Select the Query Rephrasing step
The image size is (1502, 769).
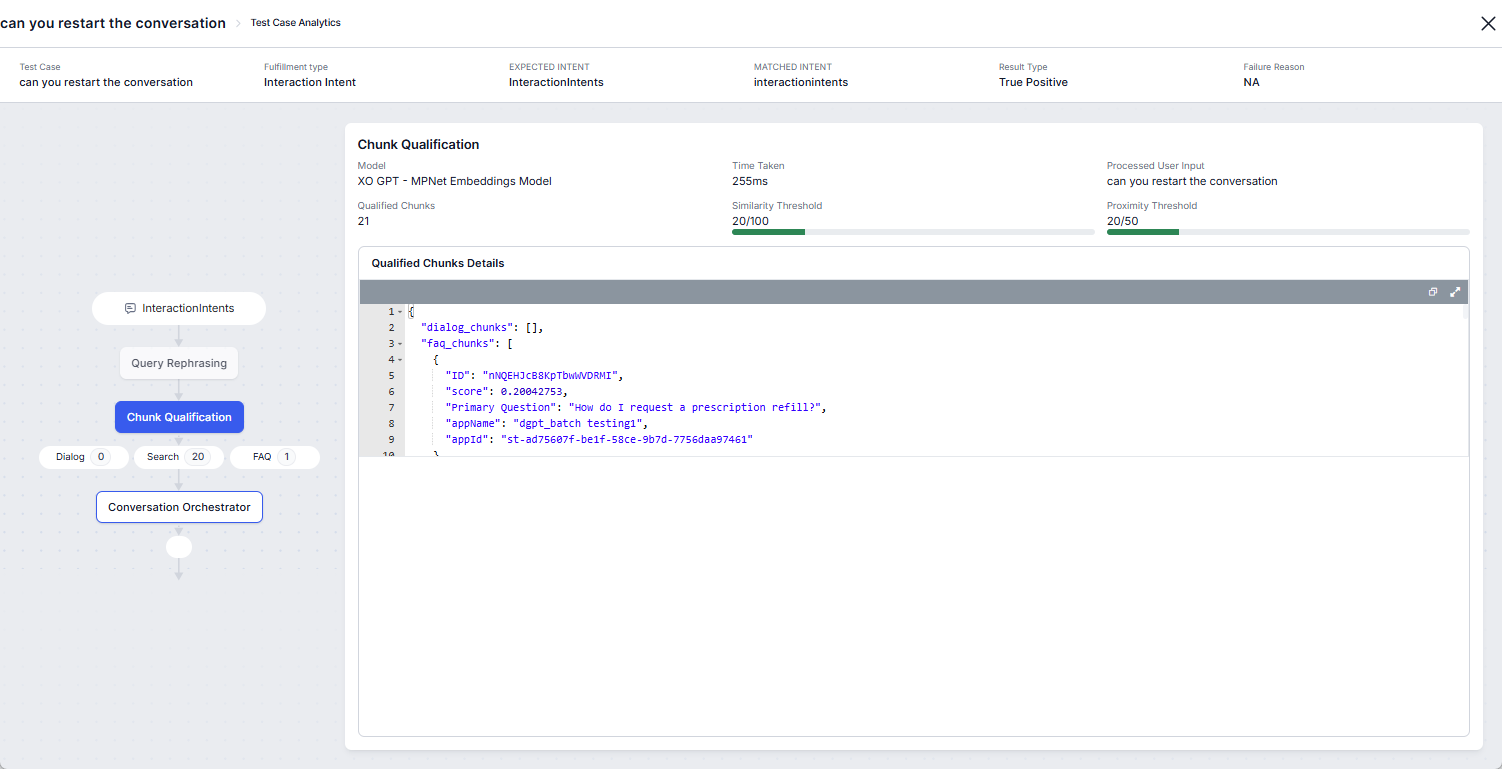pyautogui.click(x=179, y=363)
